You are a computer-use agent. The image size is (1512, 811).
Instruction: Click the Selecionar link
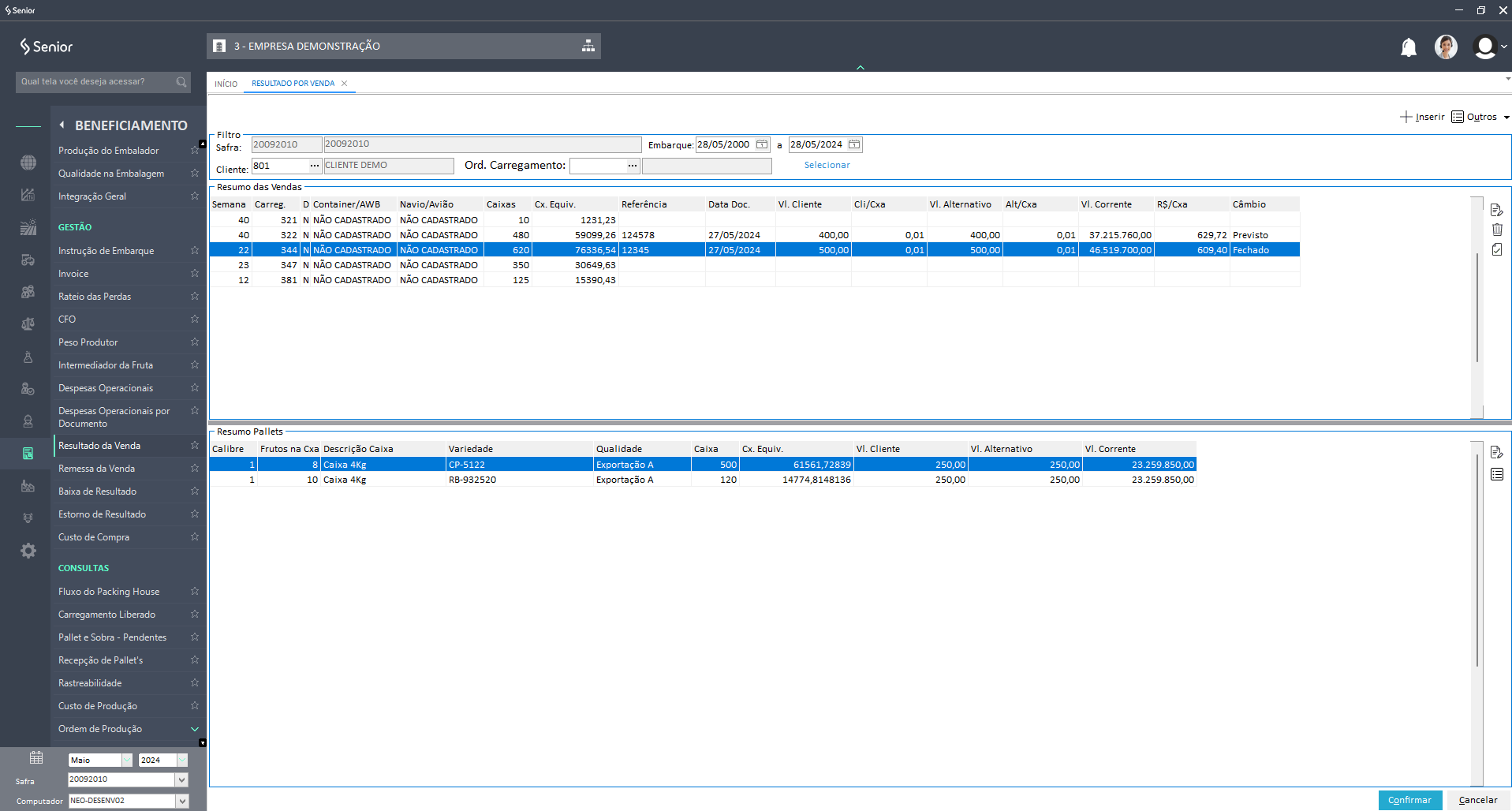827,165
